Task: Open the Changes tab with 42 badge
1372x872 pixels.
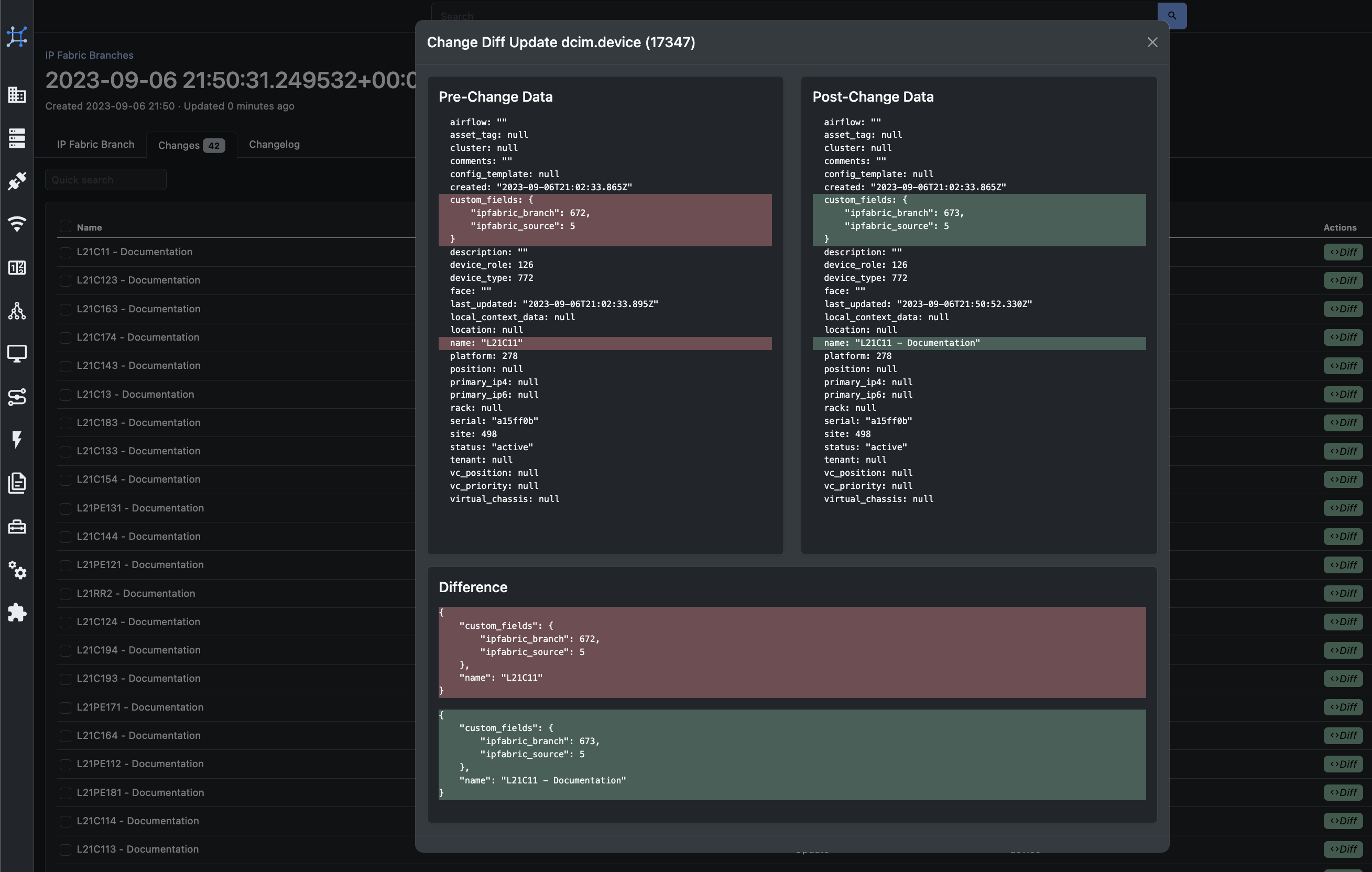Action: click(191, 145)
